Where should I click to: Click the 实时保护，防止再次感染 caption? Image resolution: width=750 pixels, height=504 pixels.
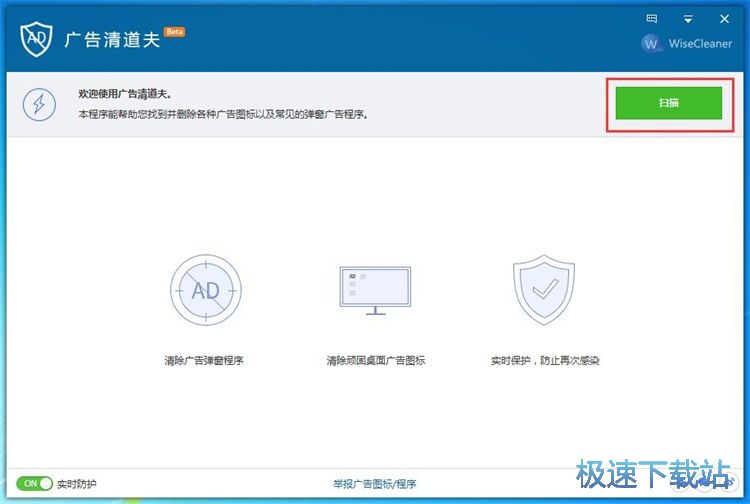point(544,360)
